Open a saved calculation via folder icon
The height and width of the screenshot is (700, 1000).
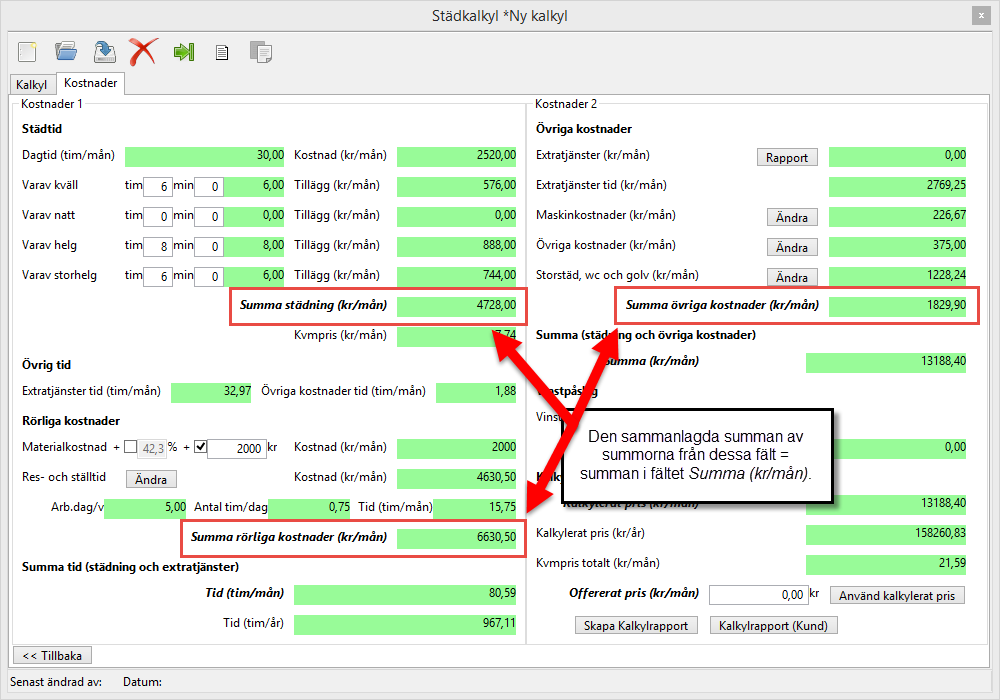click(66, 51)
